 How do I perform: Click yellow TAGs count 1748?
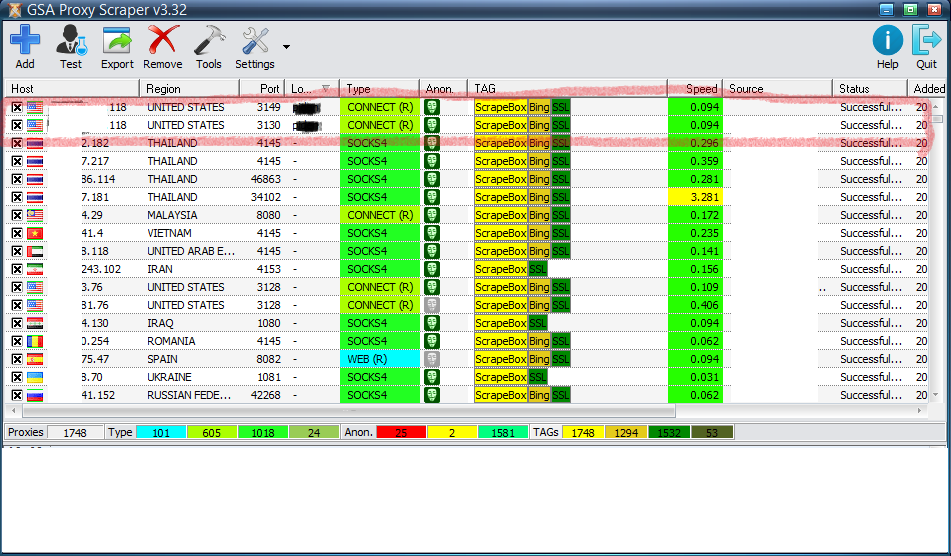click(x=583, y=432)
